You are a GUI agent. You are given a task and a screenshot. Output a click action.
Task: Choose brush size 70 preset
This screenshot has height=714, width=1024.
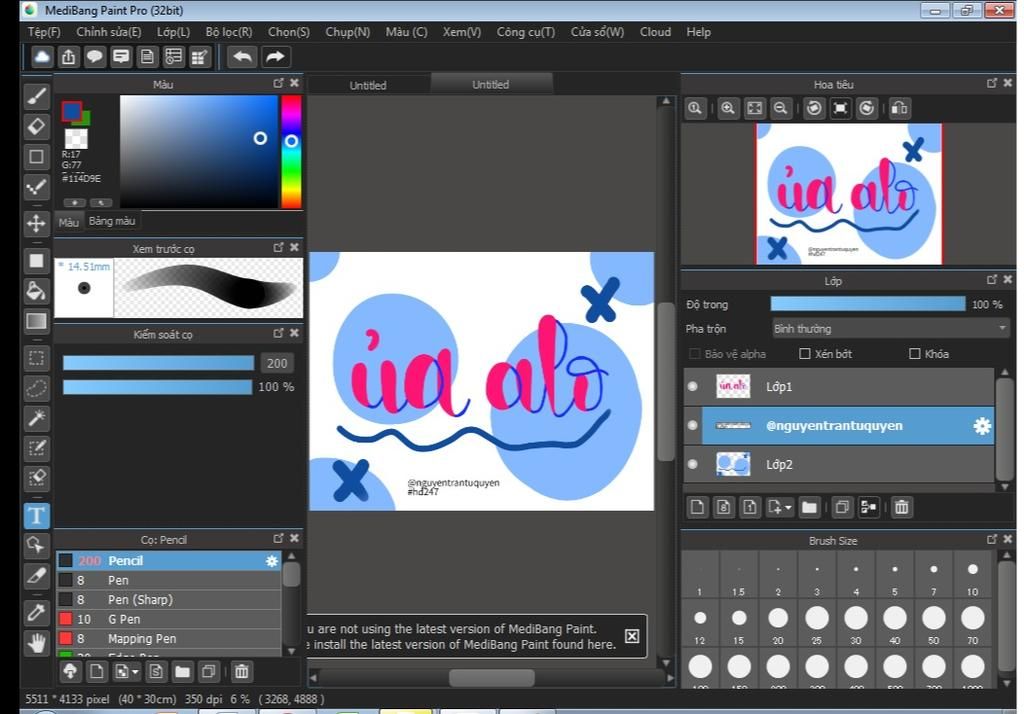(972, 623)
